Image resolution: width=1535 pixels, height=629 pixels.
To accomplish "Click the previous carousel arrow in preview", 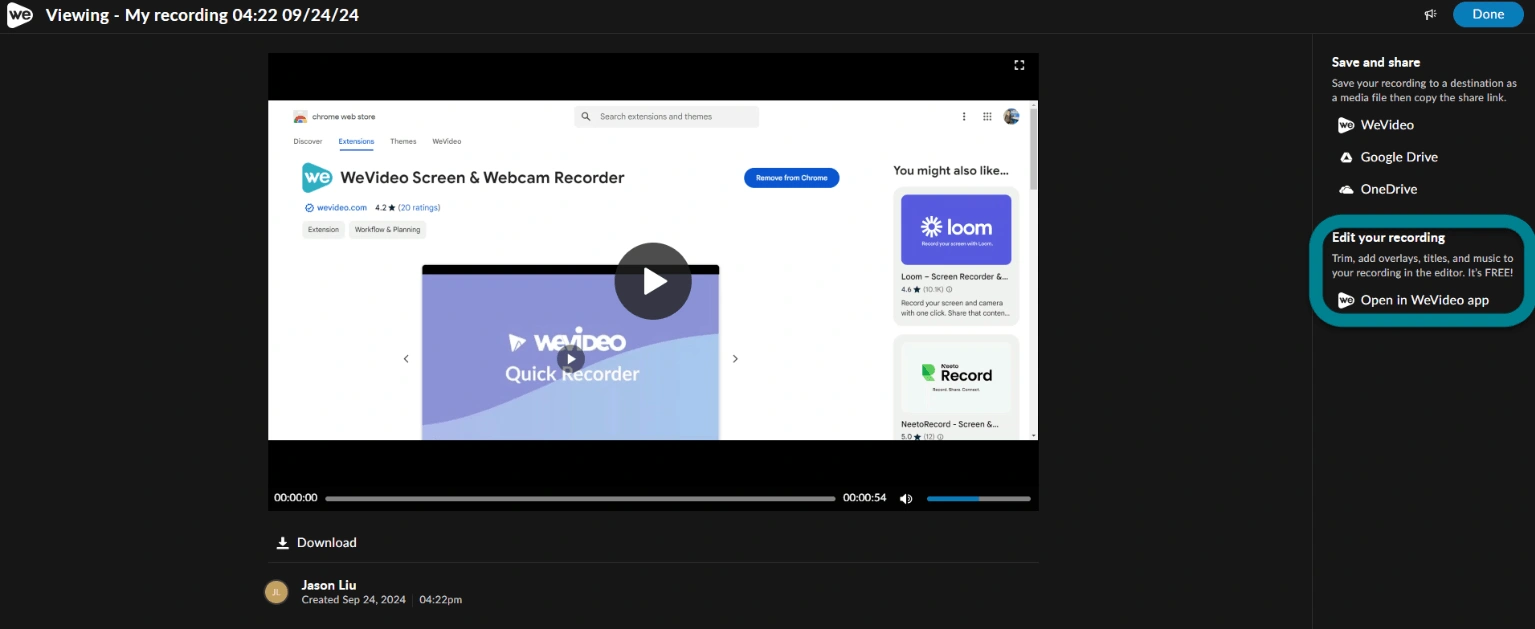I will (406, 359).
